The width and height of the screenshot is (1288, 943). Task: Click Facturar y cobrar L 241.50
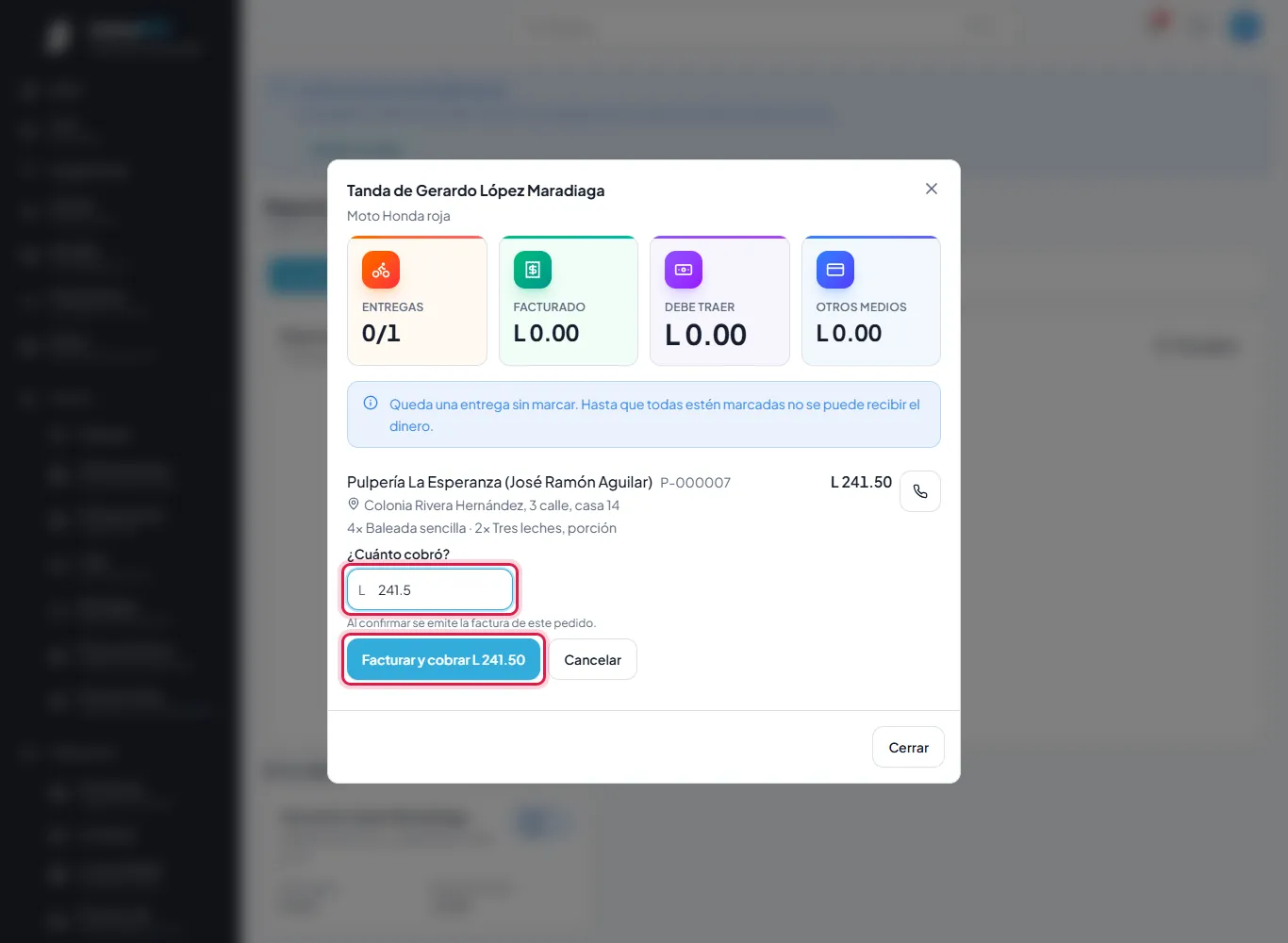pyautogui.click(x=443, y=660)
